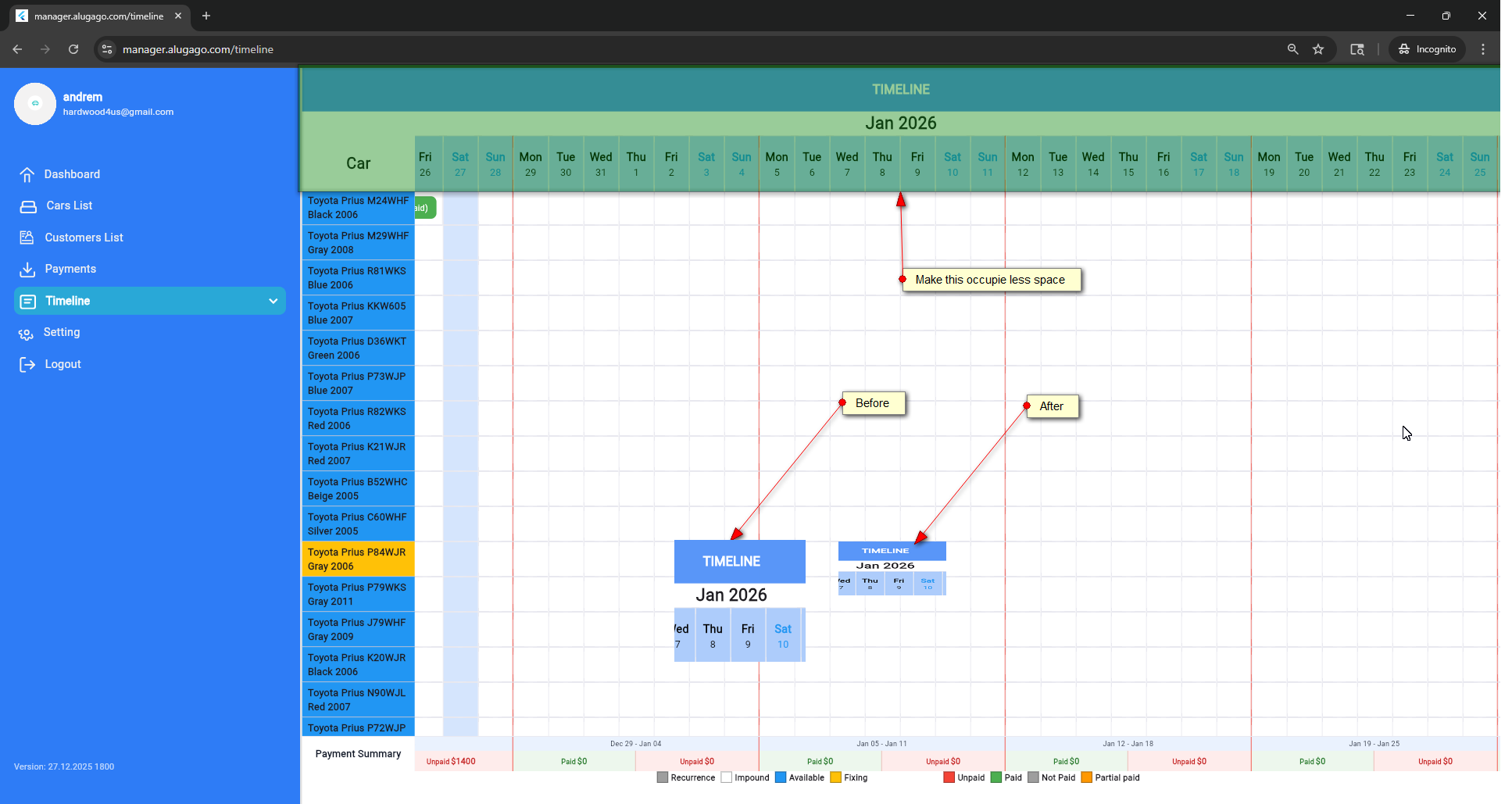Click the Available legend blue swatch

coord(781,777)
